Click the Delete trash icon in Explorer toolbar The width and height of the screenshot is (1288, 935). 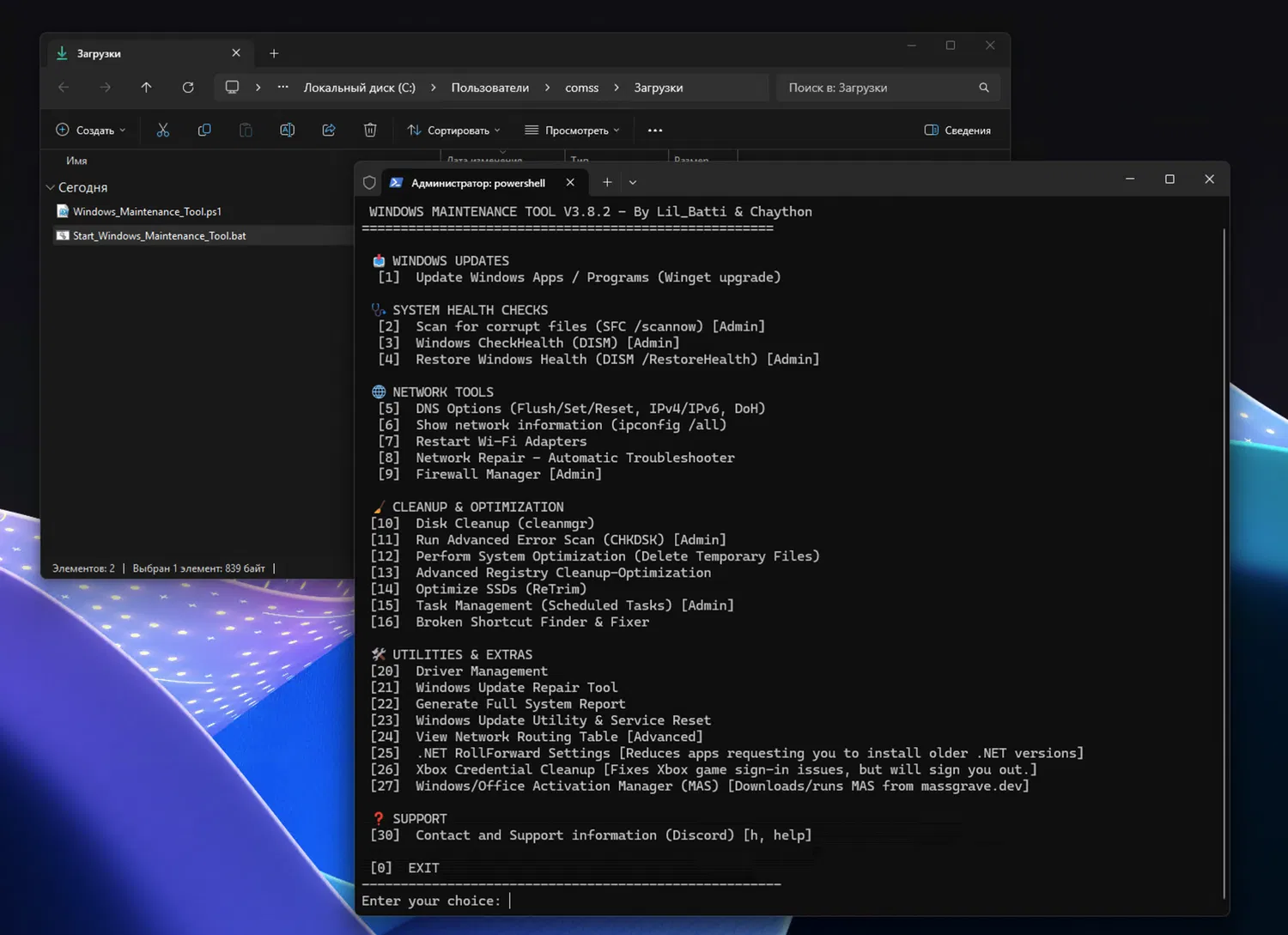coord(370,131)
